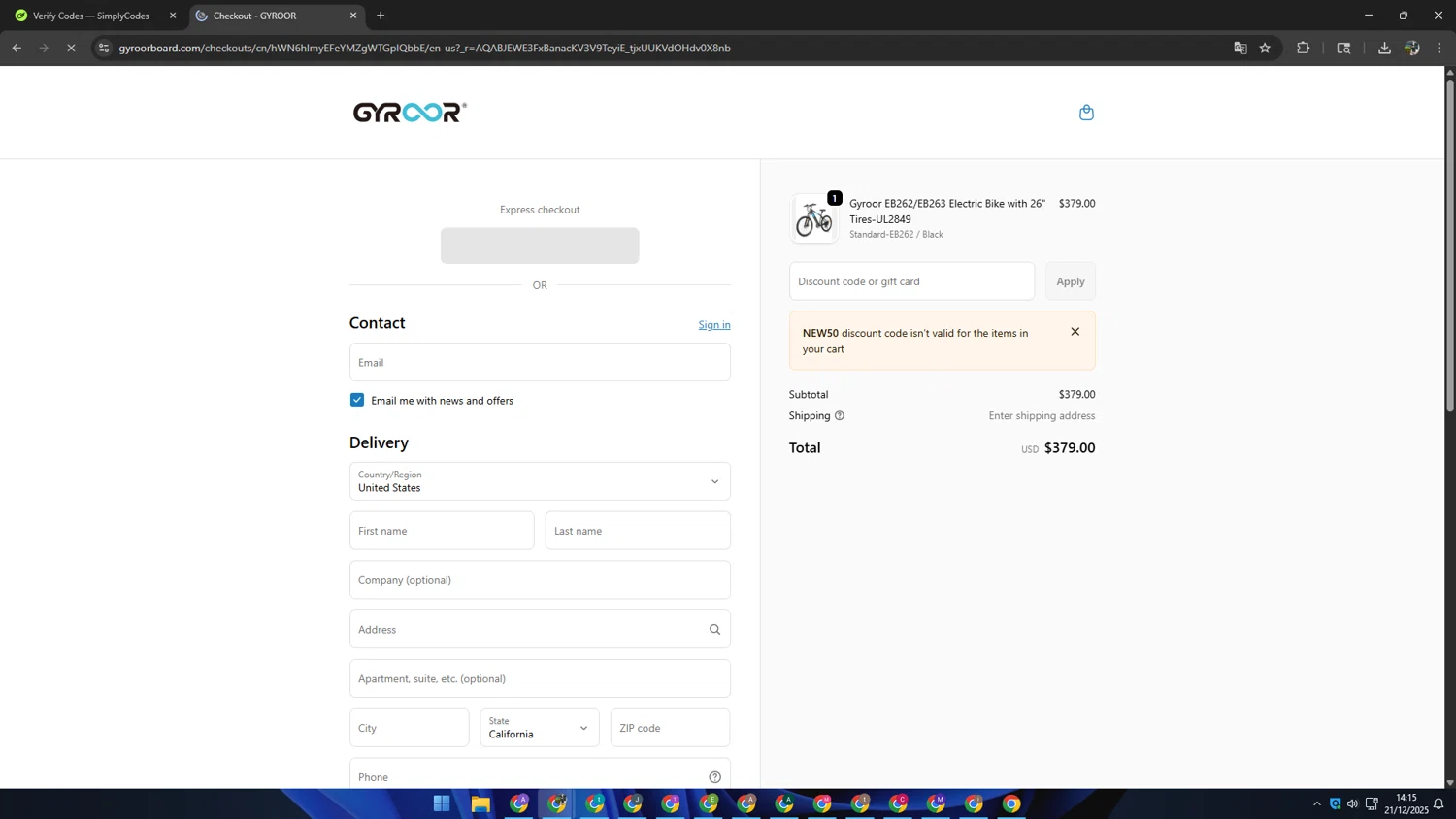Click the Enter shipping address text

tap(1042, 416)
